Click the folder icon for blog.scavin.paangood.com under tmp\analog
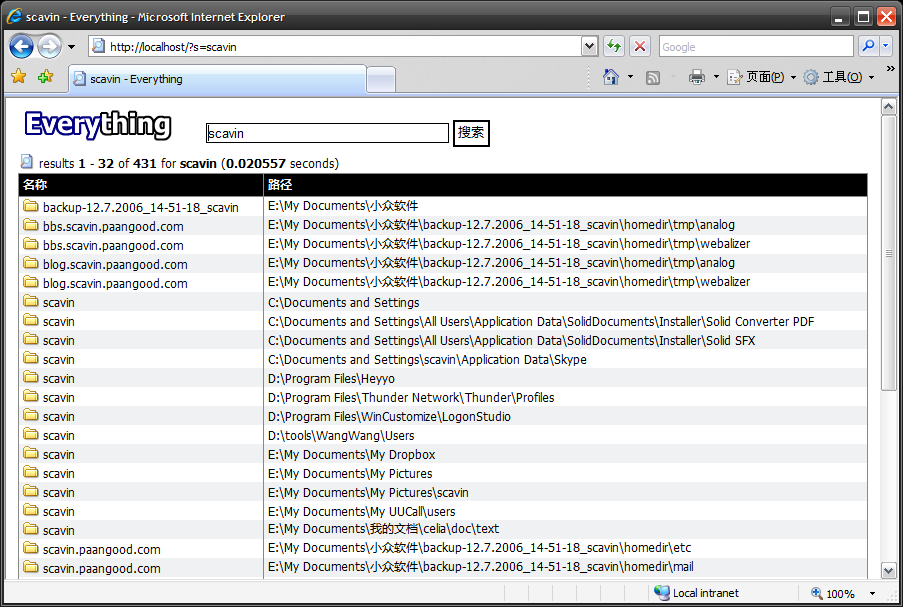Screen dimensions: 903x607 (x=31, y=263)
